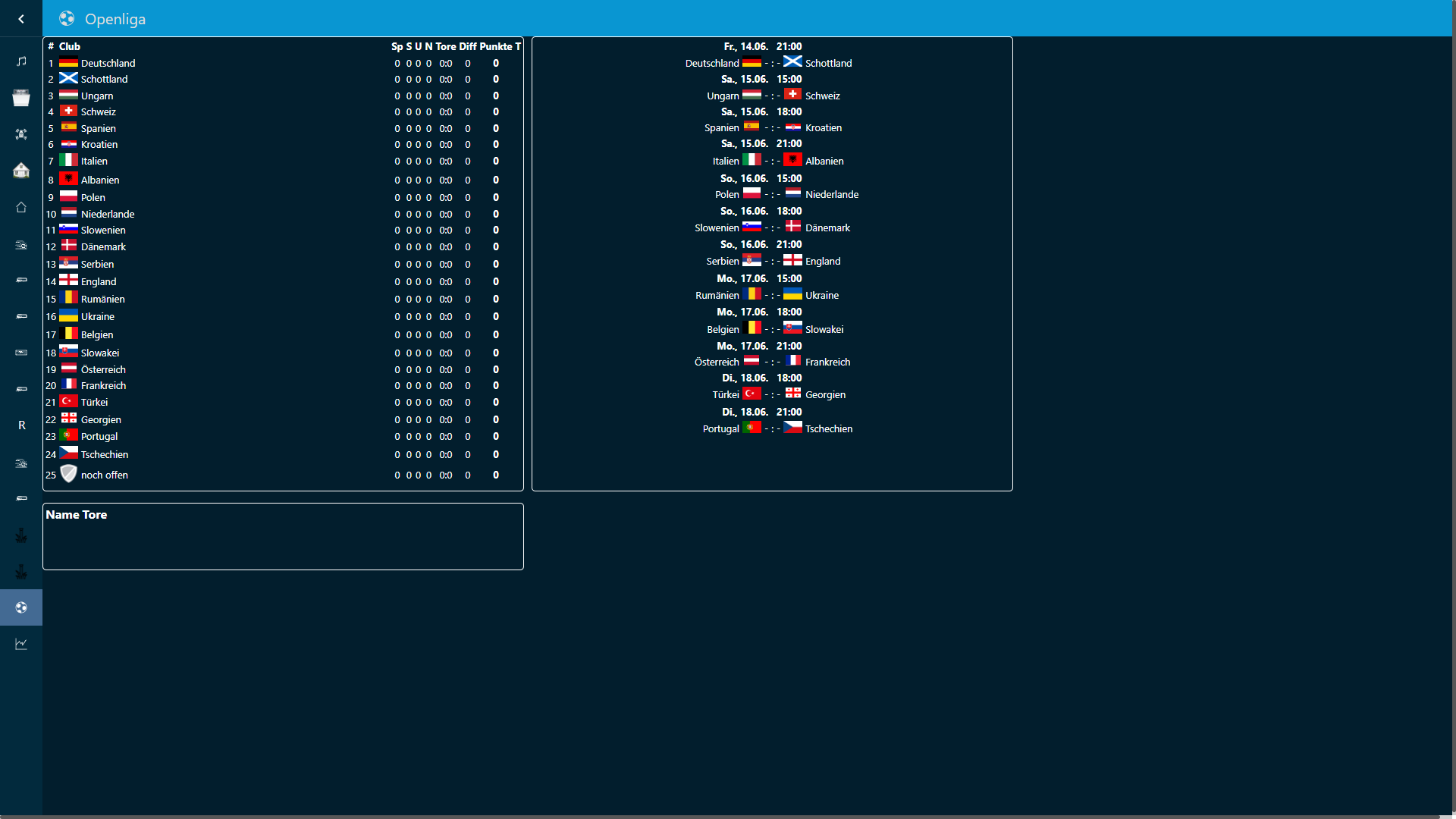The width and height of the screenshot is (1456, 819).
Task: Click the Punkte column header
Action: click(x=495, y=46)
